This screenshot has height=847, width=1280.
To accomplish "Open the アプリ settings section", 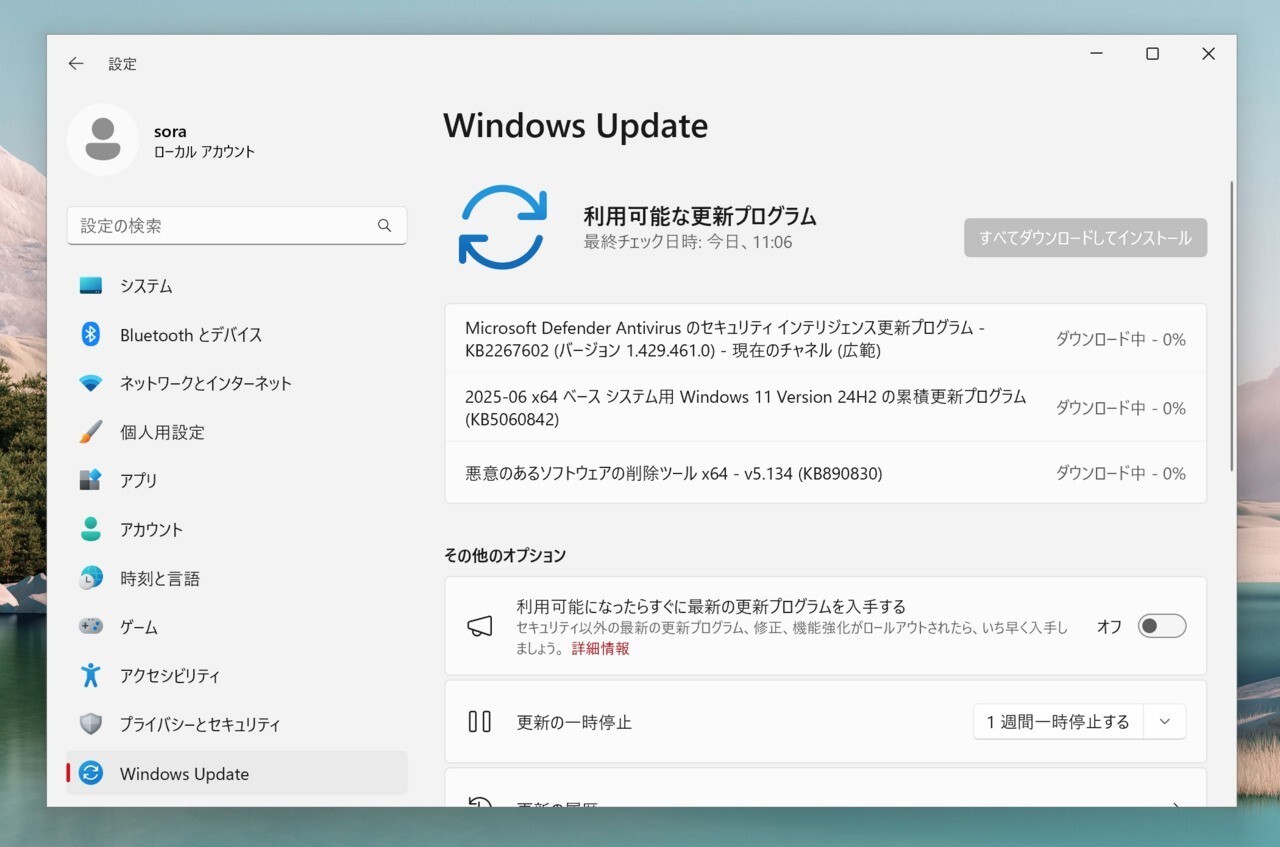I will pos(237,481).
